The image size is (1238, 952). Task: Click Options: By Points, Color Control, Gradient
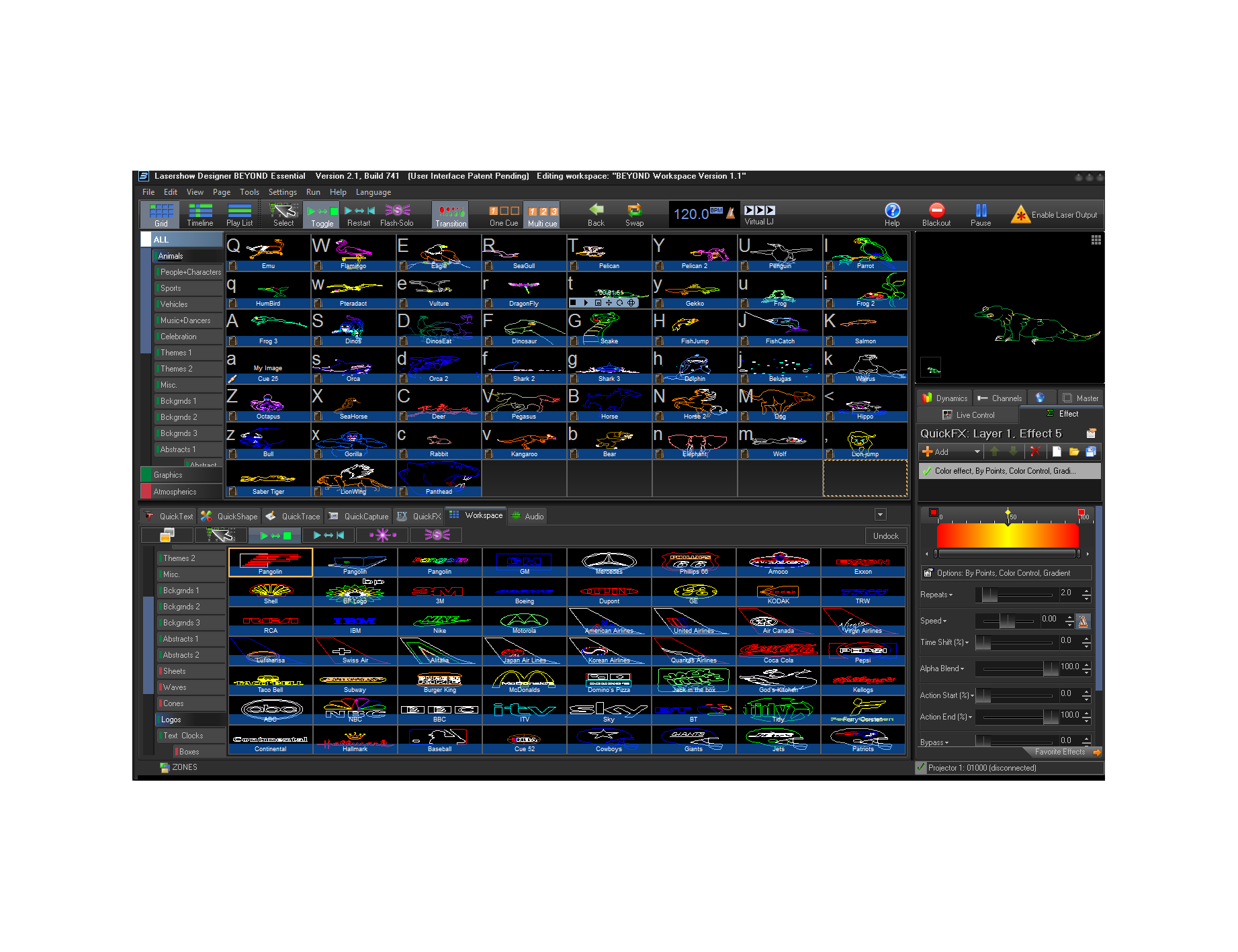point(1006,573)
